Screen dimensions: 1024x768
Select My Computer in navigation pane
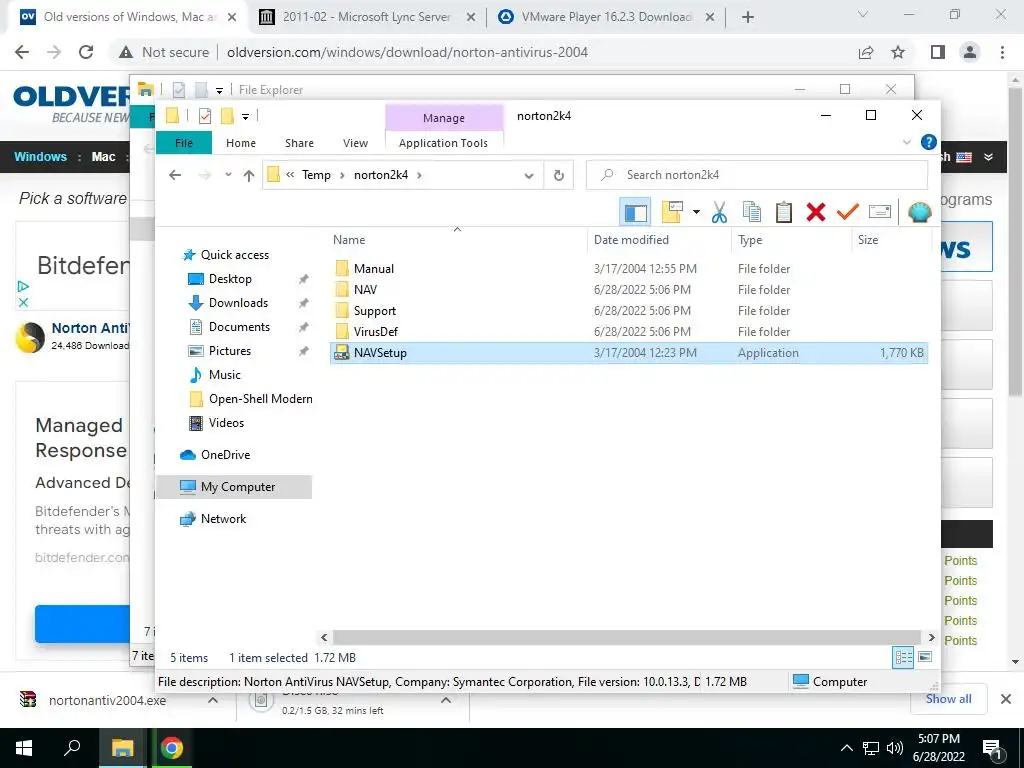[x=234, y=487]
